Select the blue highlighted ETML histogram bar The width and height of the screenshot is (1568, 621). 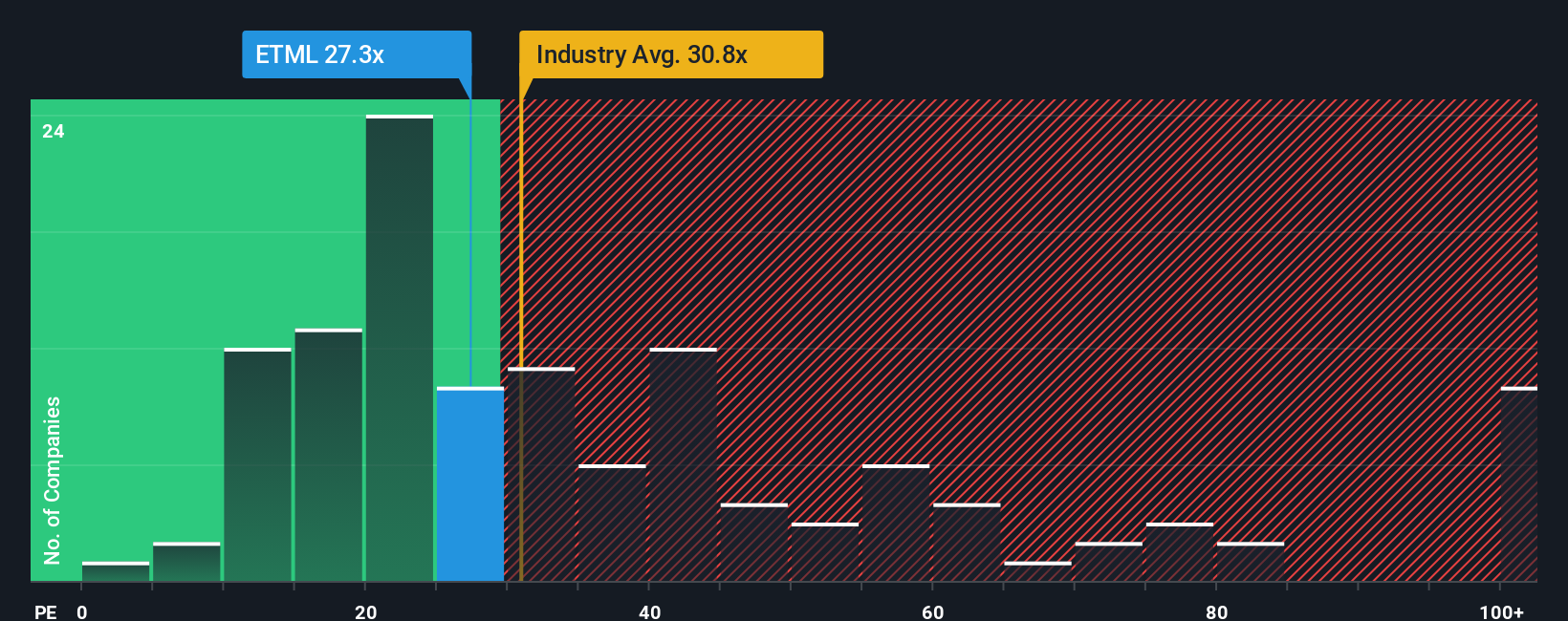[470, 484]
